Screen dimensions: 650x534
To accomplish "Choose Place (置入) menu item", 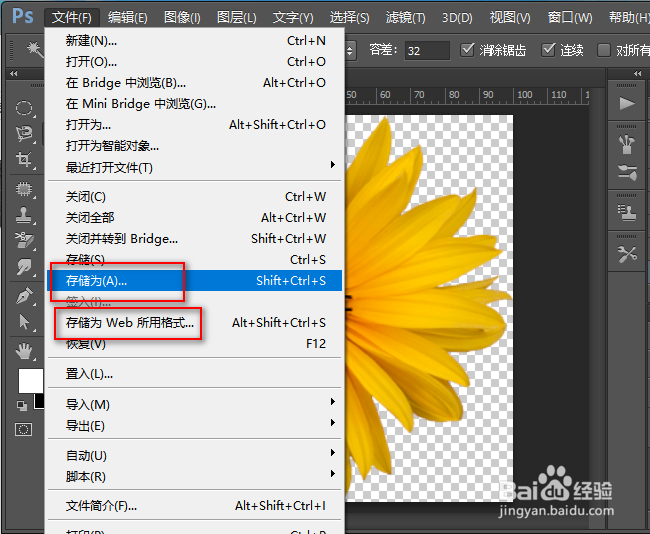I will pyautogui.click(x=194, y=374).
